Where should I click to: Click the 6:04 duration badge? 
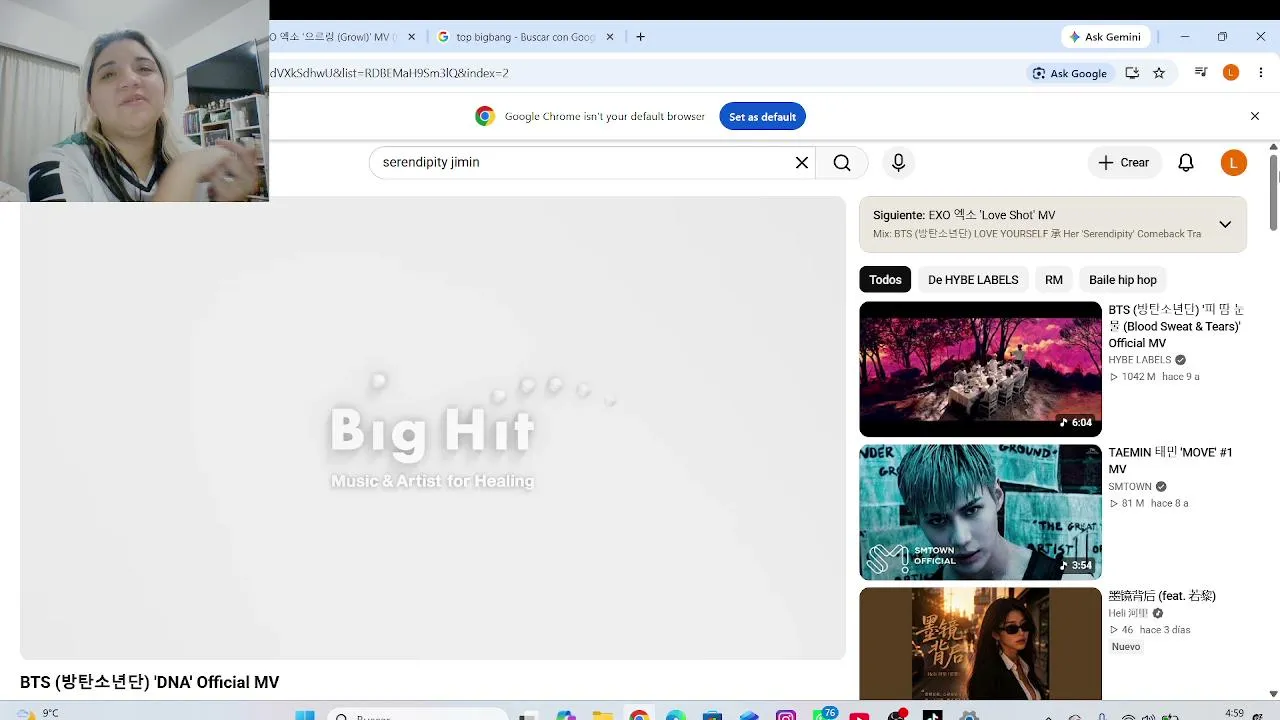coord(1076,423)
